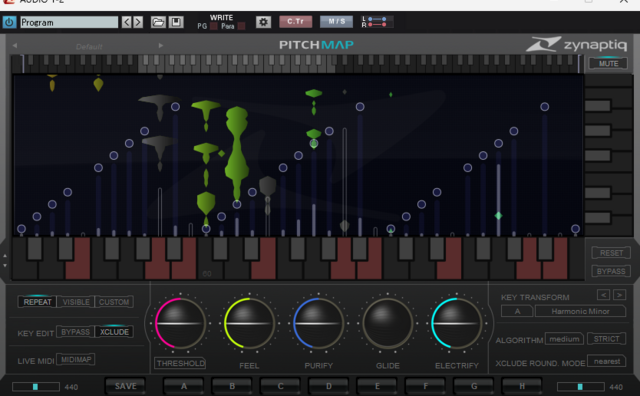Select the CUSTOM mode tab
This screenshot has height=396, width=640.
tap(114, 302)
